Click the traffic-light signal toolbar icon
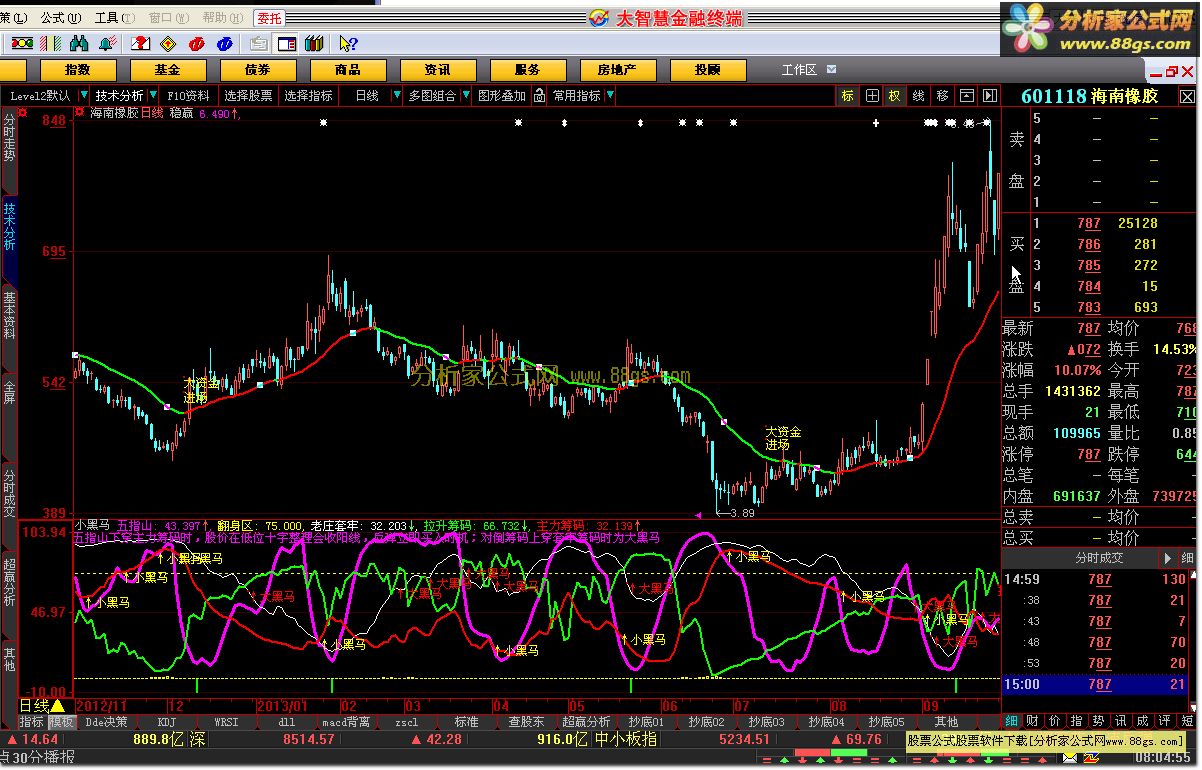This screenshot has width=1202, height=770. [22, 43]
